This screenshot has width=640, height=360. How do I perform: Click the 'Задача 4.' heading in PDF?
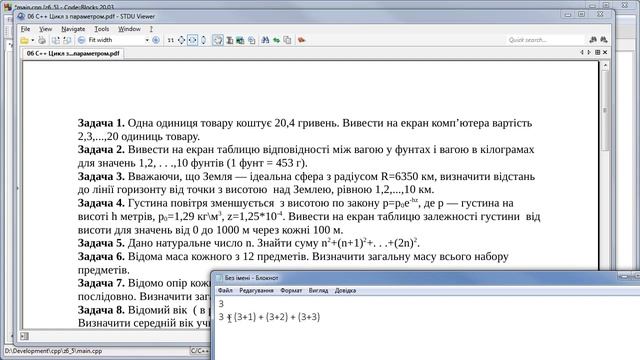(x=101, y=203)
